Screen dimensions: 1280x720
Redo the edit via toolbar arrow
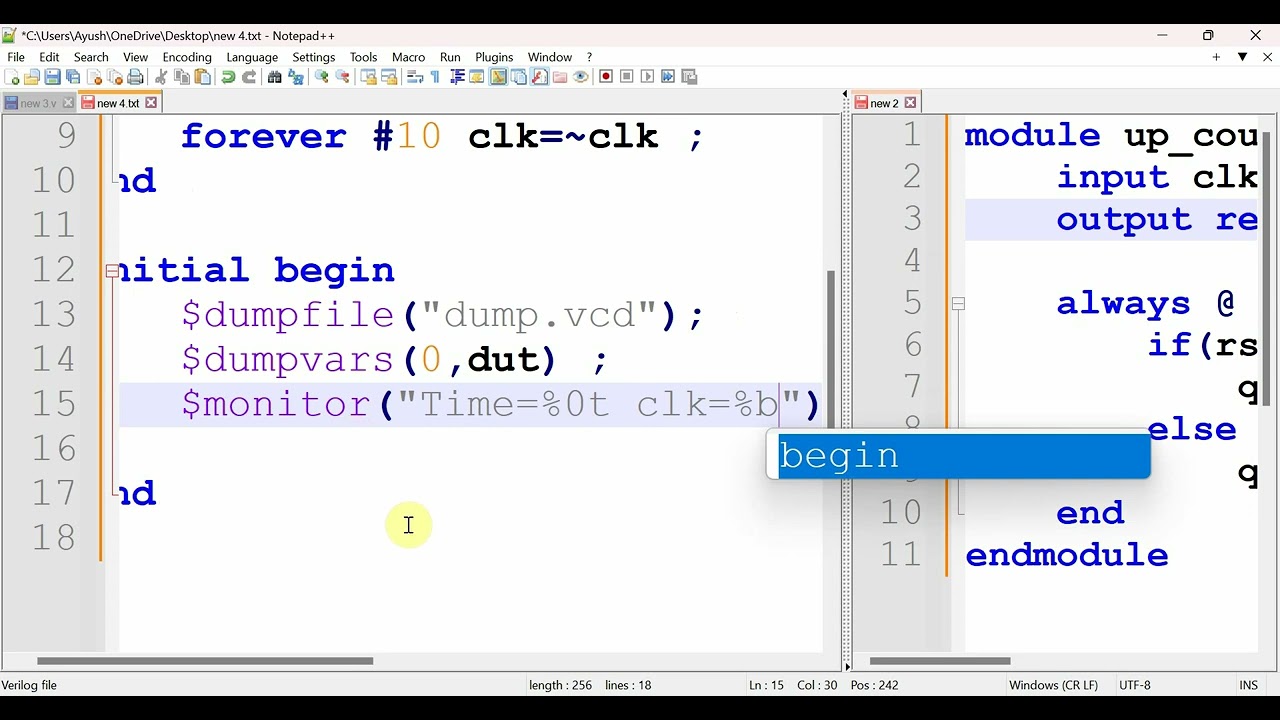tap(249, 77)
